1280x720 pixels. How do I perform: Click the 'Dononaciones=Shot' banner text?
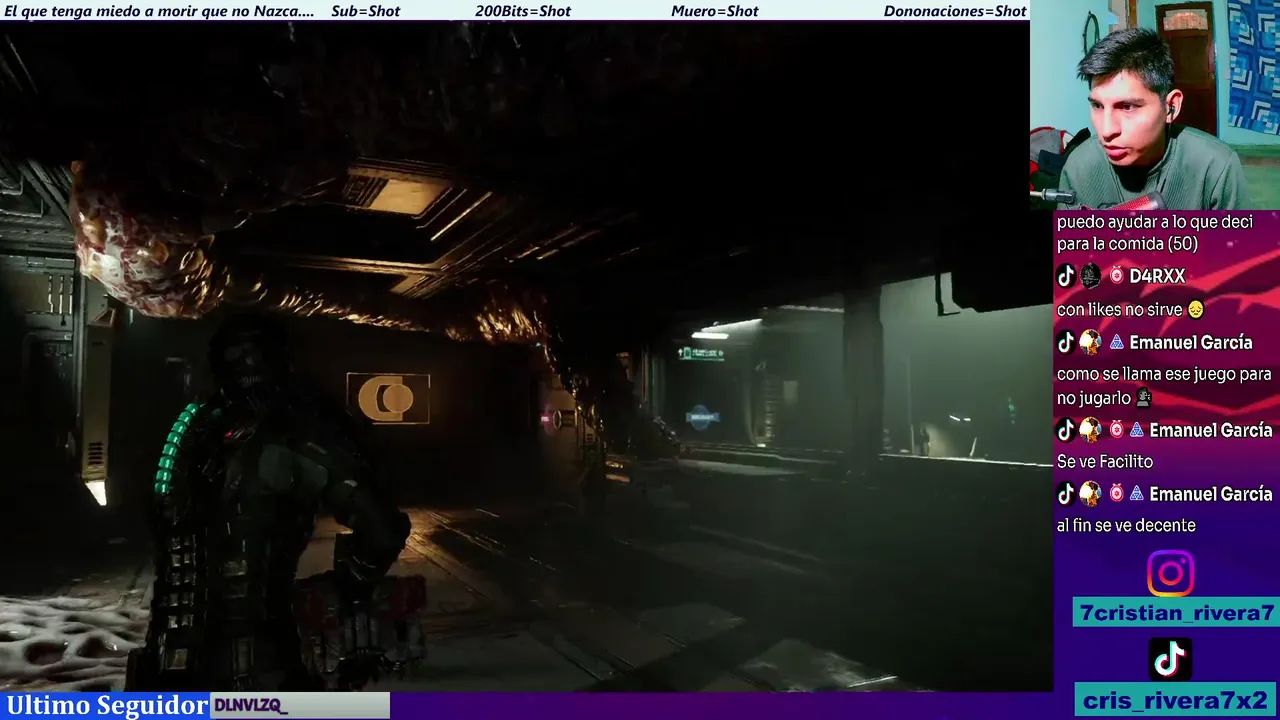coord(955,11)
